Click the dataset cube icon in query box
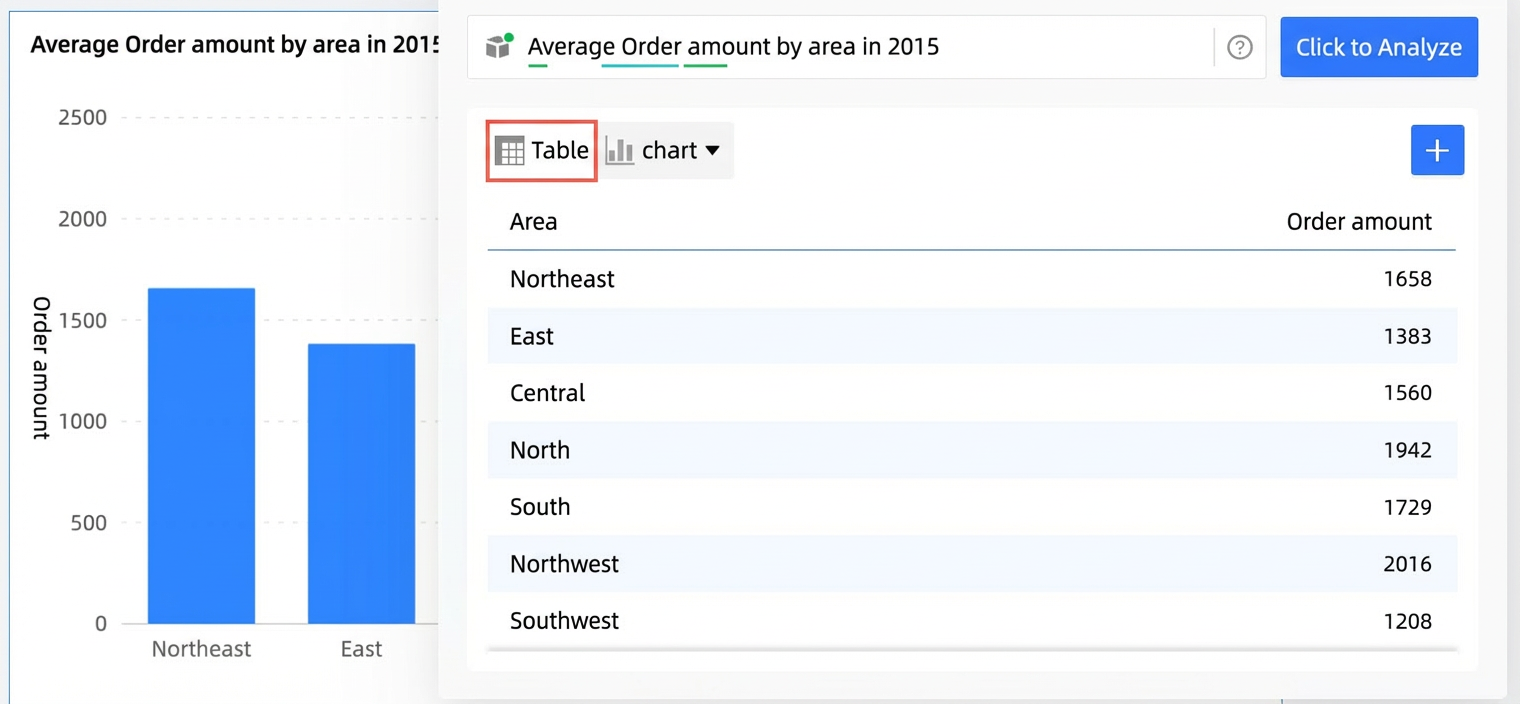1520x704 pixels. coord(498,46)
